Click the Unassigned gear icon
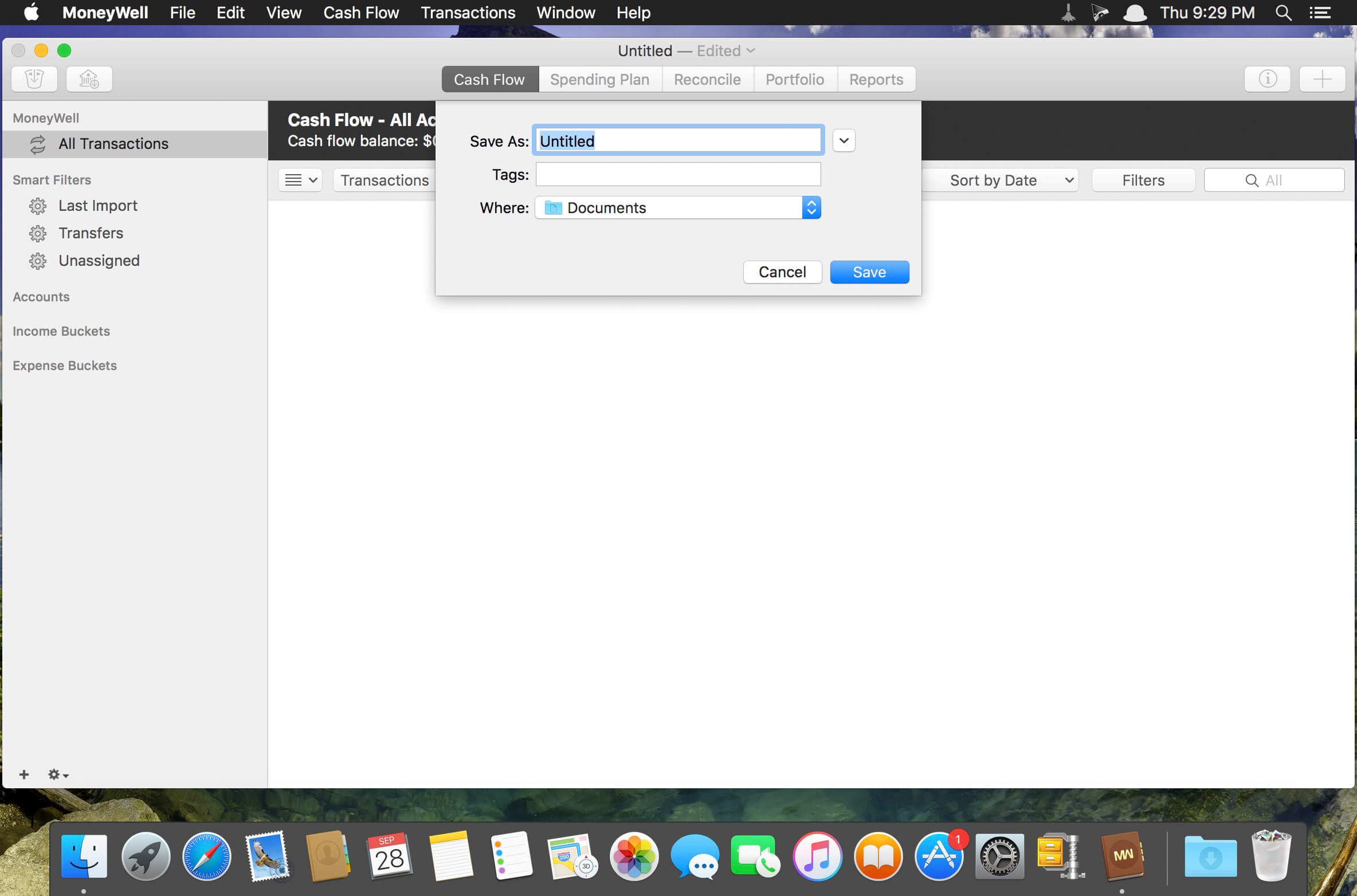Screen dimensions: 1357x896 coord(38,261)
